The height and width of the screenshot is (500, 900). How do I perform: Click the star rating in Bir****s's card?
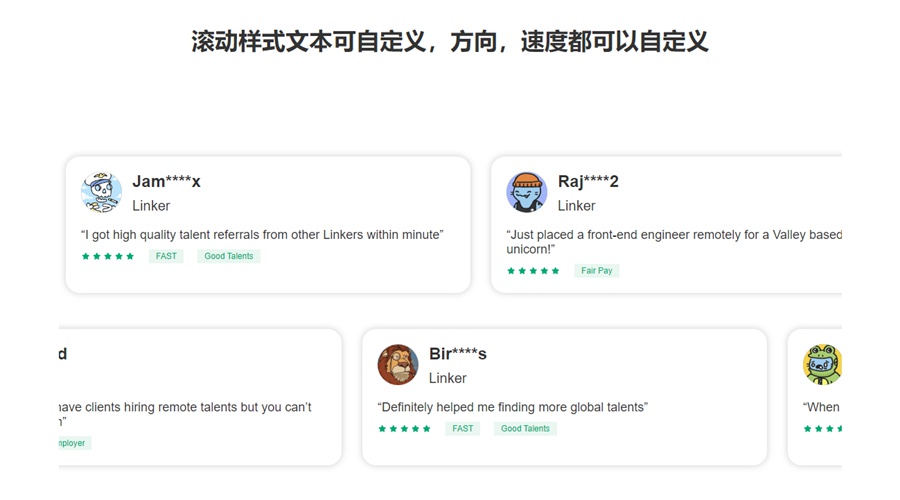(404, 429)
